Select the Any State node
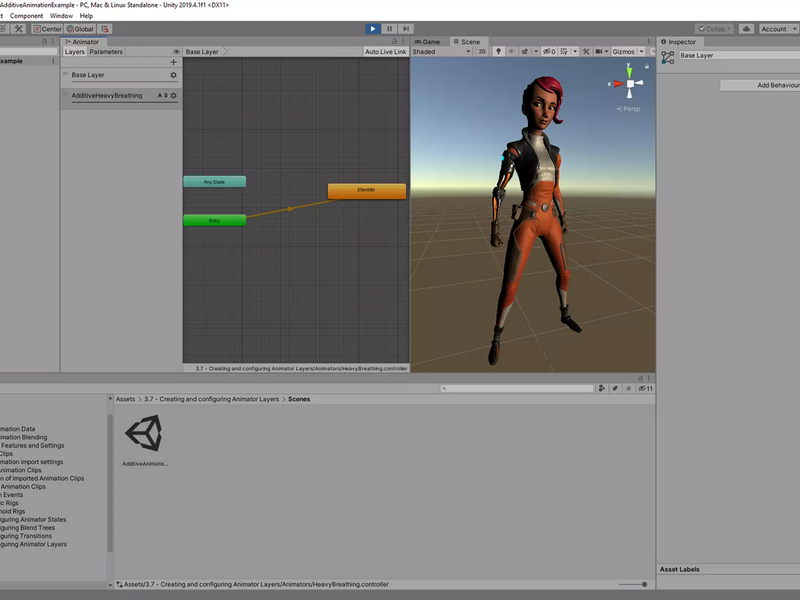Image resolution: width=800 pixels, height=600 pixels. pyautogui.click(x=214, y=182)
